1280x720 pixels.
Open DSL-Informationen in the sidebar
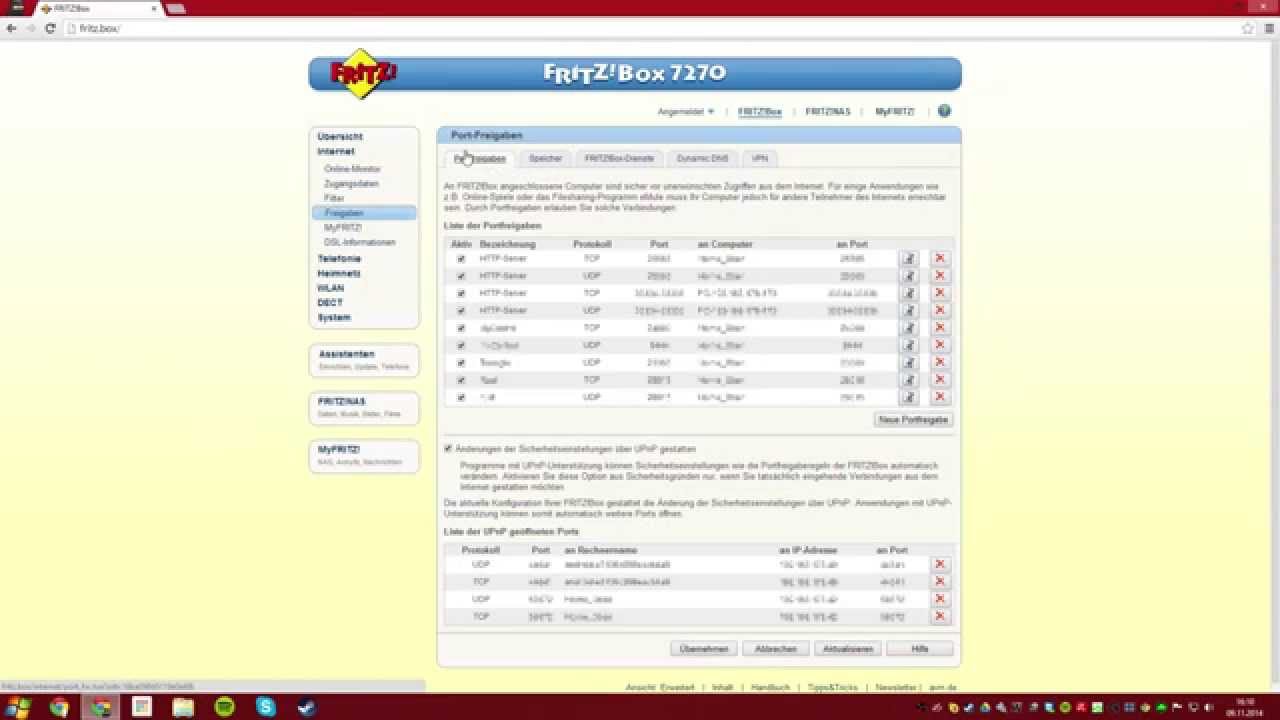(359, 242)
